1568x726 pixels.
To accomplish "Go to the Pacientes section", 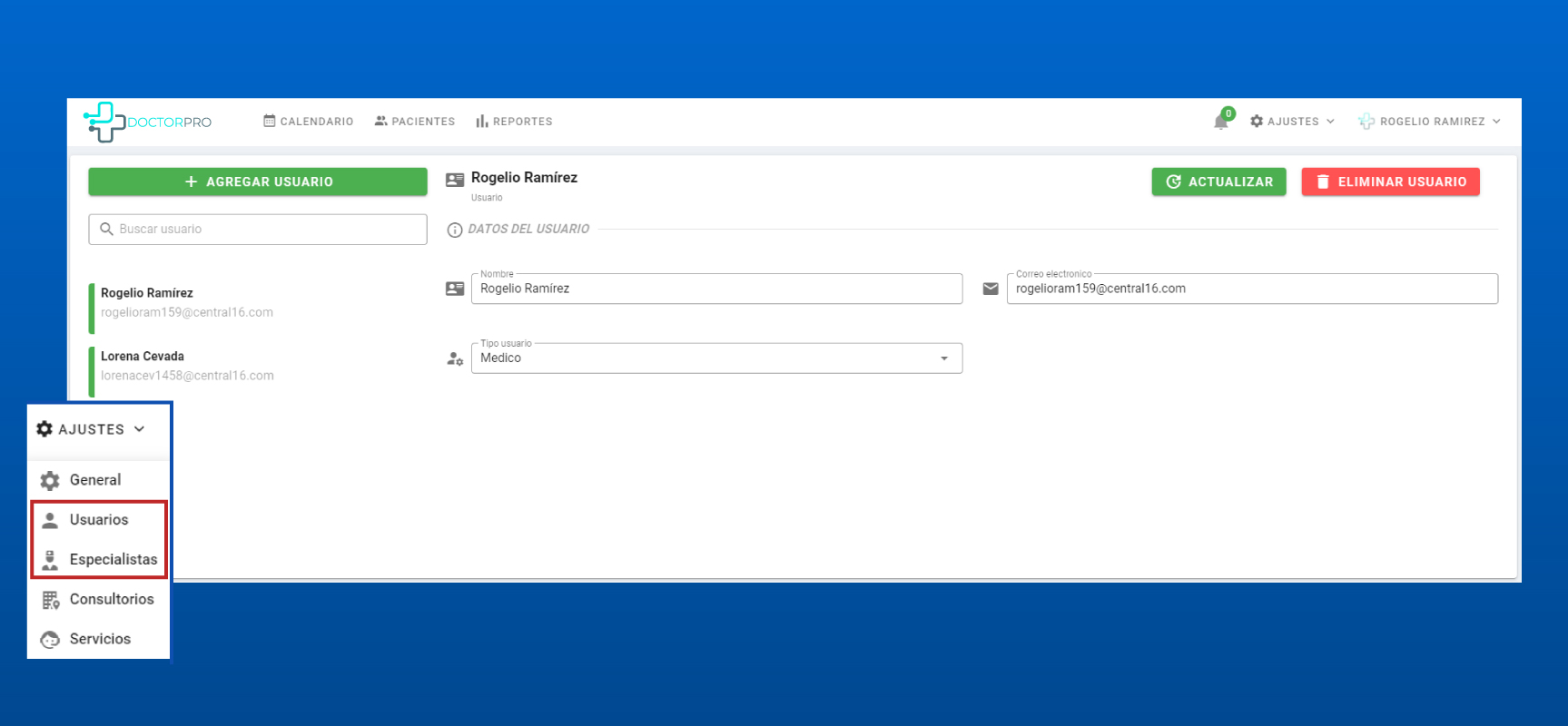I will click(x=415, y=122).
